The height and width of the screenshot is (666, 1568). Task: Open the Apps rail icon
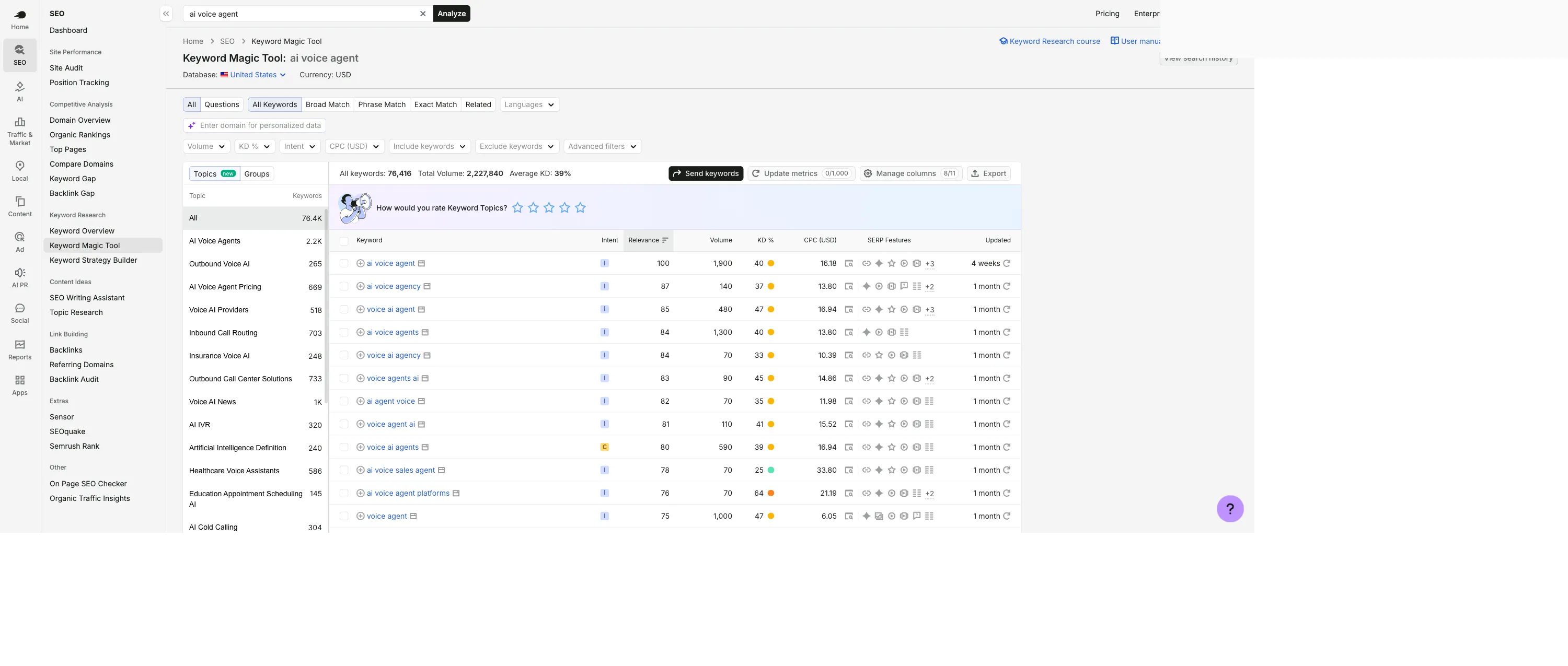pyautogui.click(x=19, y=385)
